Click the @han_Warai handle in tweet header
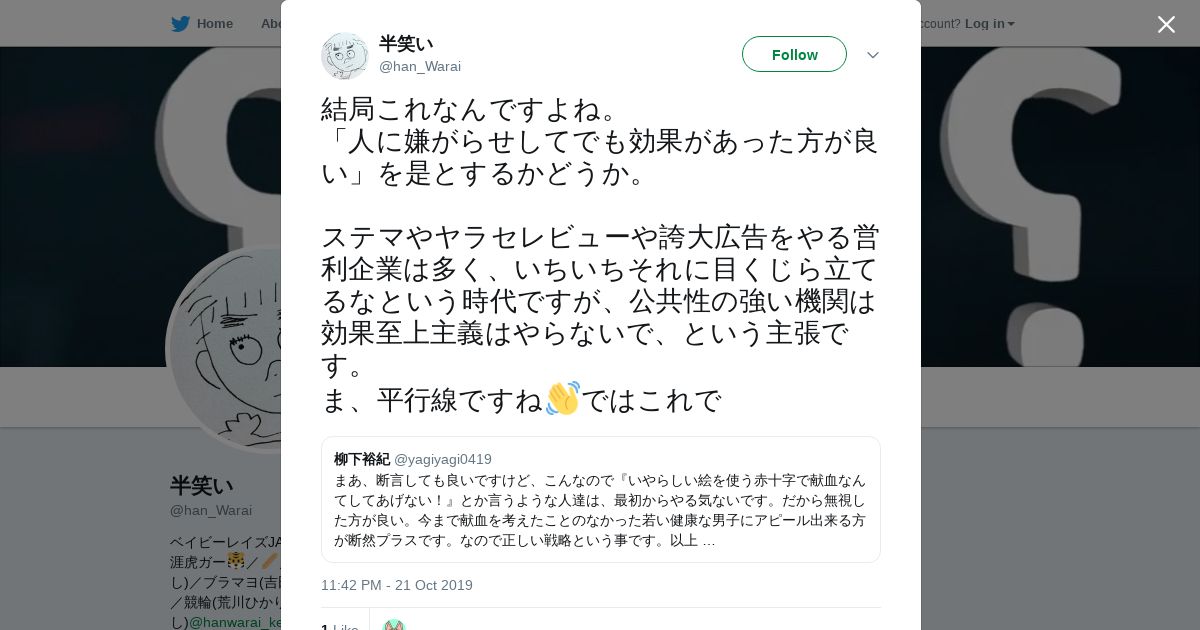 click(x=420, y=67)
